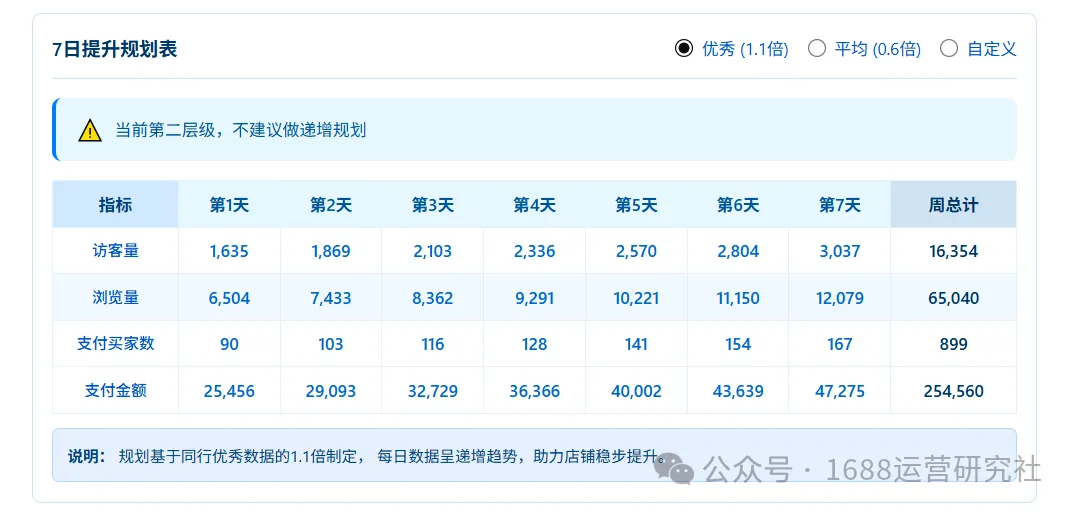
Task: Click visitor count cell 3,037
Action: (x=840, y=252)
